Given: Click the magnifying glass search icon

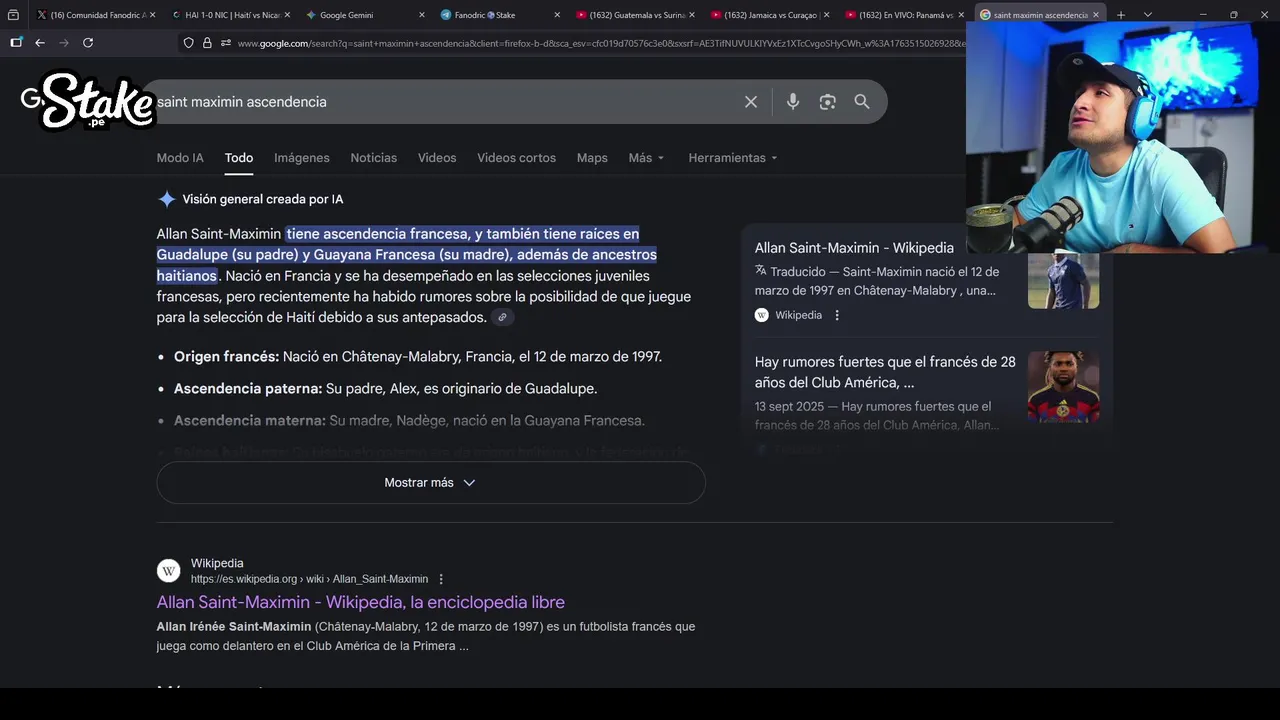Looking at the screenshot, I should [x=862, y=102].
